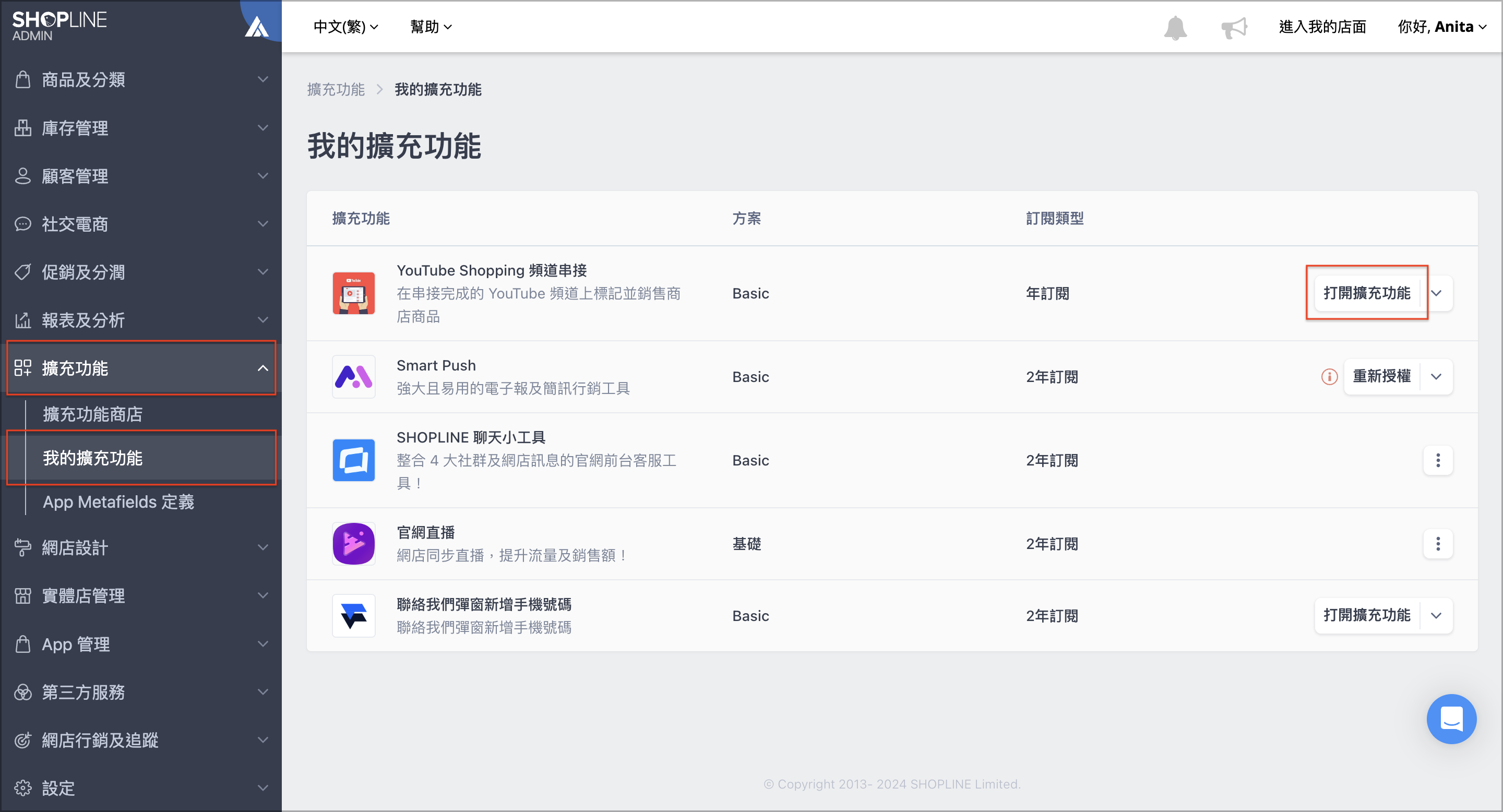The image size is (1503, 812).
Task: Click the 官網直播 app name
Action: [425, 532]
